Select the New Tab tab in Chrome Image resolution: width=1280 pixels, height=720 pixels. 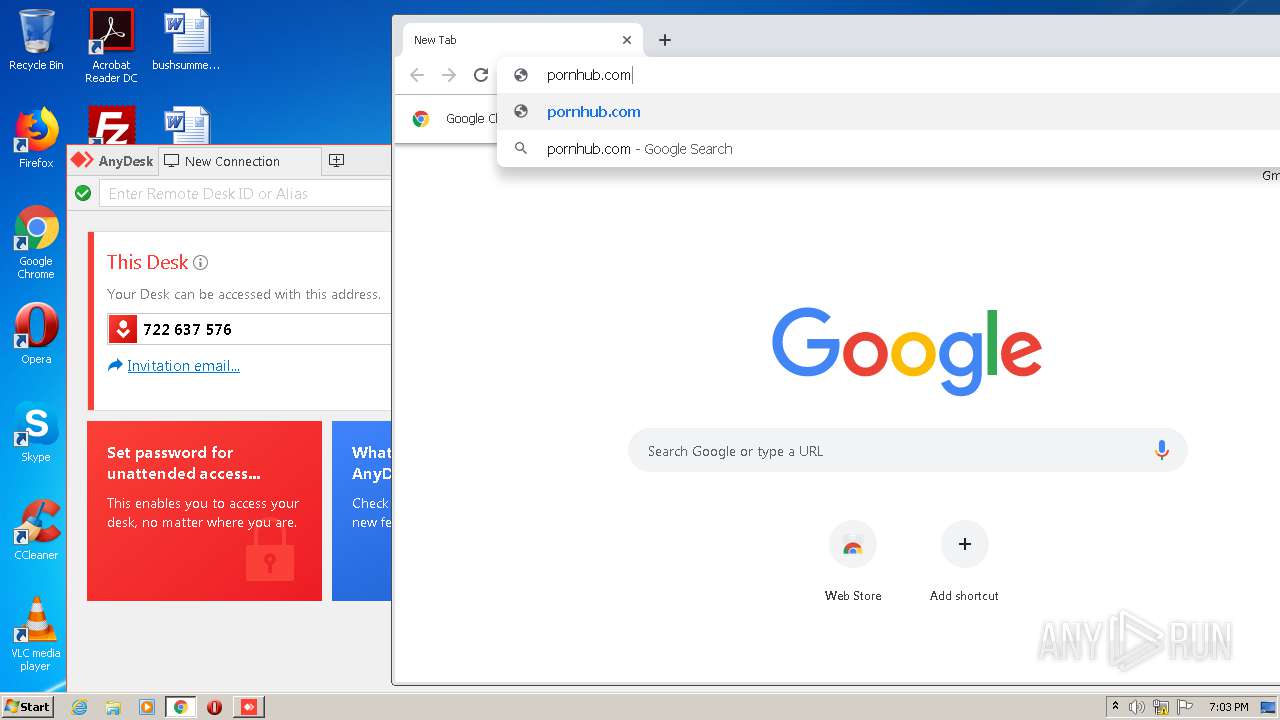(x=520, y=40)
